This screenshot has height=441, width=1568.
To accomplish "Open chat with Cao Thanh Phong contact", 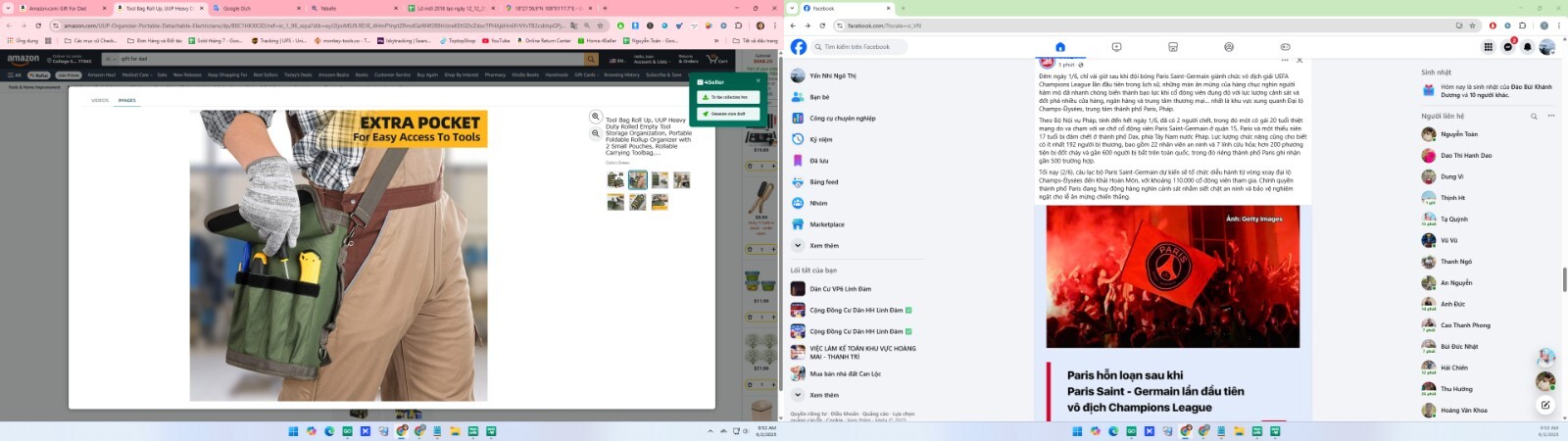I will pos(1488,325).
